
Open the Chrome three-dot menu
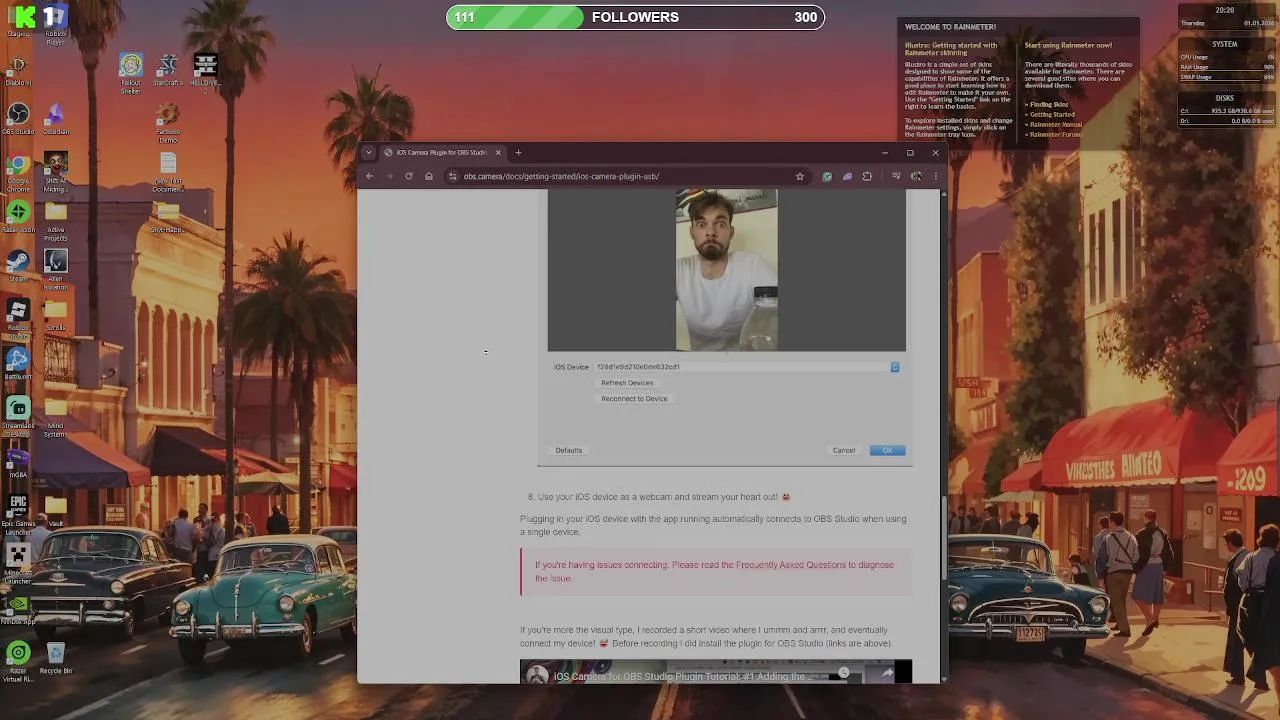[936, 176]
